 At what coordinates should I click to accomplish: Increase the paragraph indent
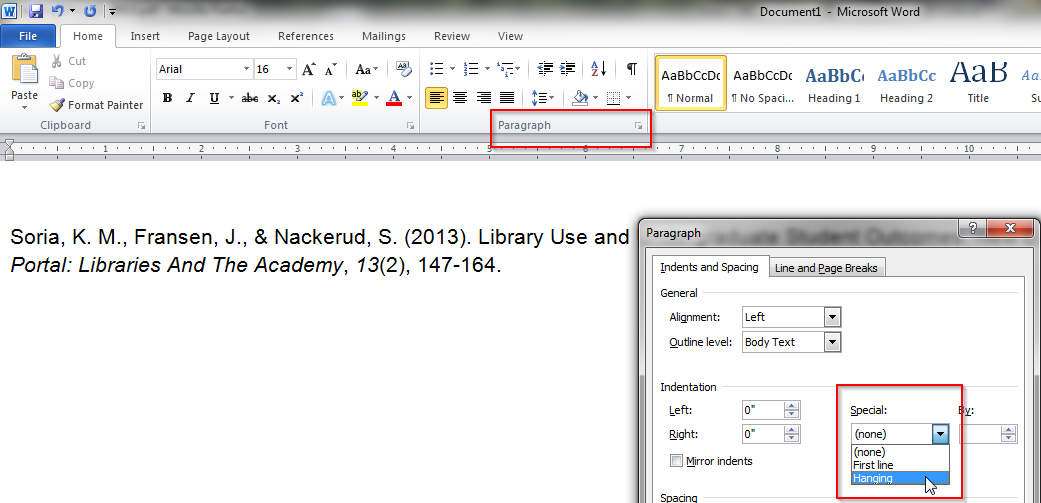568,69
